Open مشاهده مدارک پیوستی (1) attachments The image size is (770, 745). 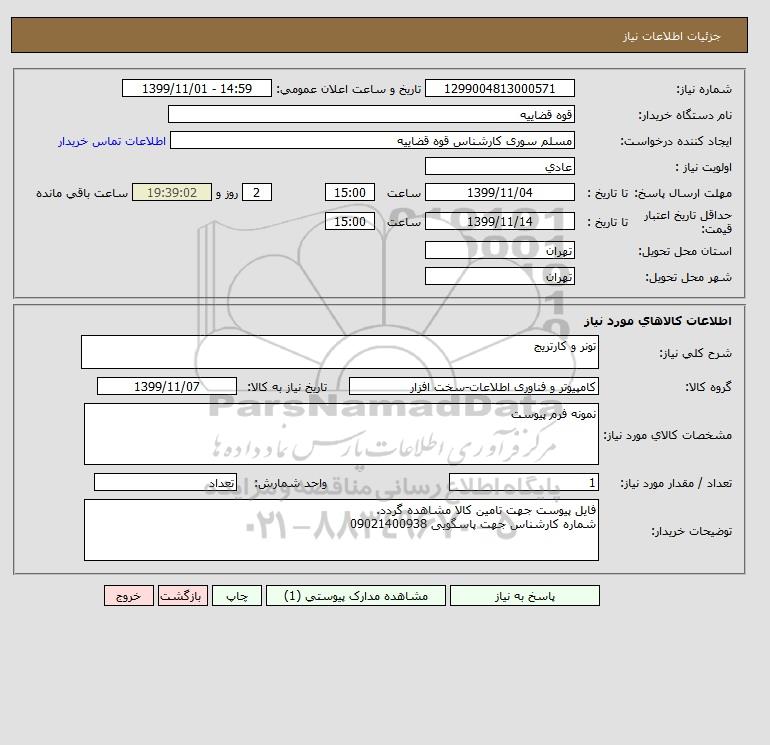click(x=356, y=596)
